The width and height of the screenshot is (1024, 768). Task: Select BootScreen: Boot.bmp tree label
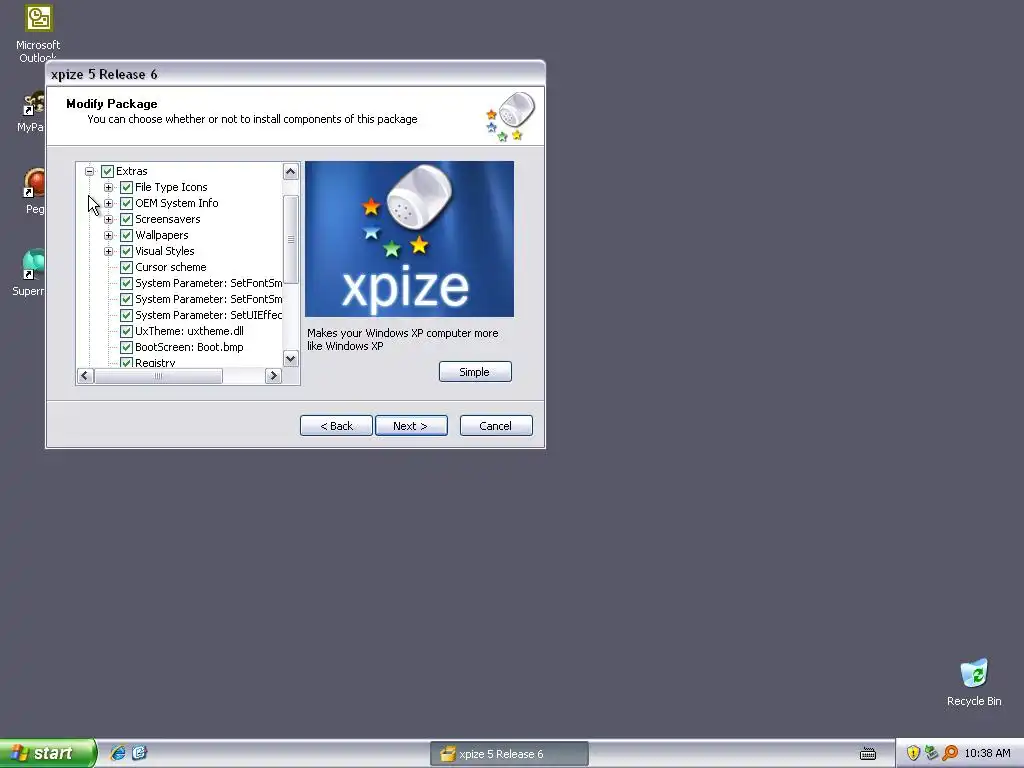pos(189,347)
